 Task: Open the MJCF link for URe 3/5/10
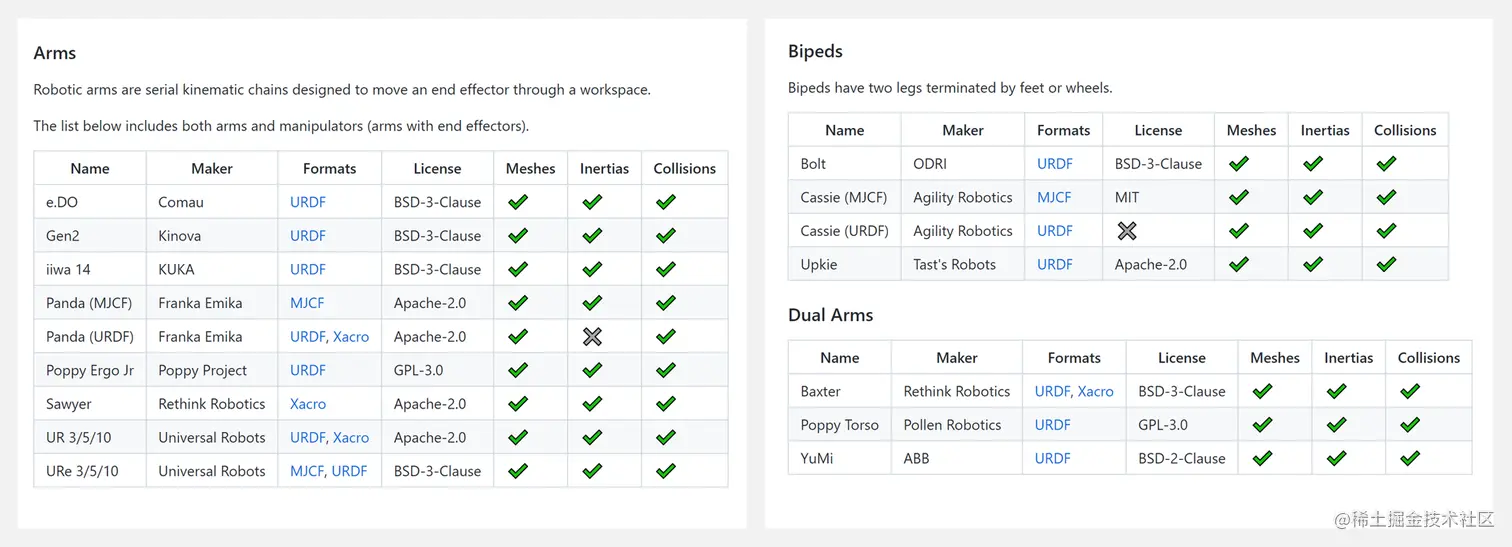coord(307,471)
